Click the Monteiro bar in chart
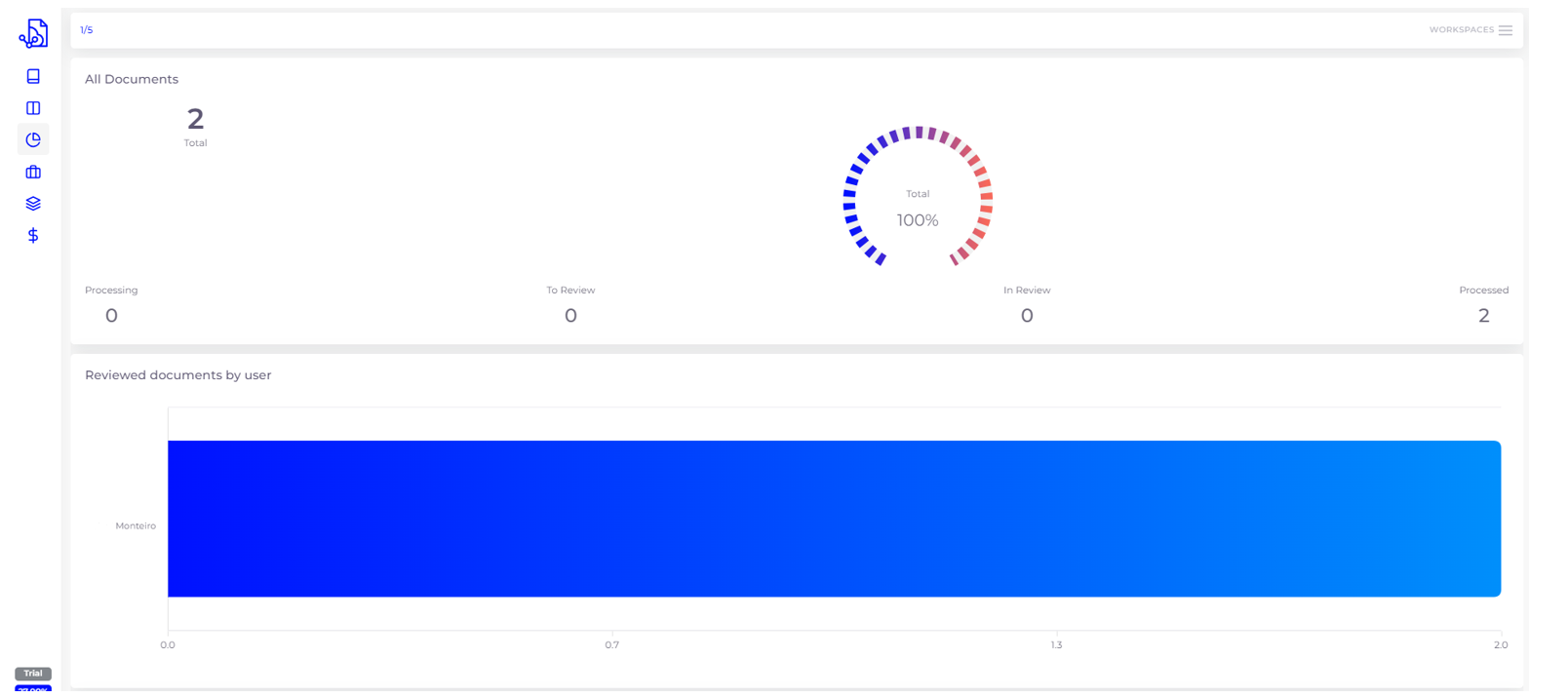The image size is (1568, 698). click(834, 519)
